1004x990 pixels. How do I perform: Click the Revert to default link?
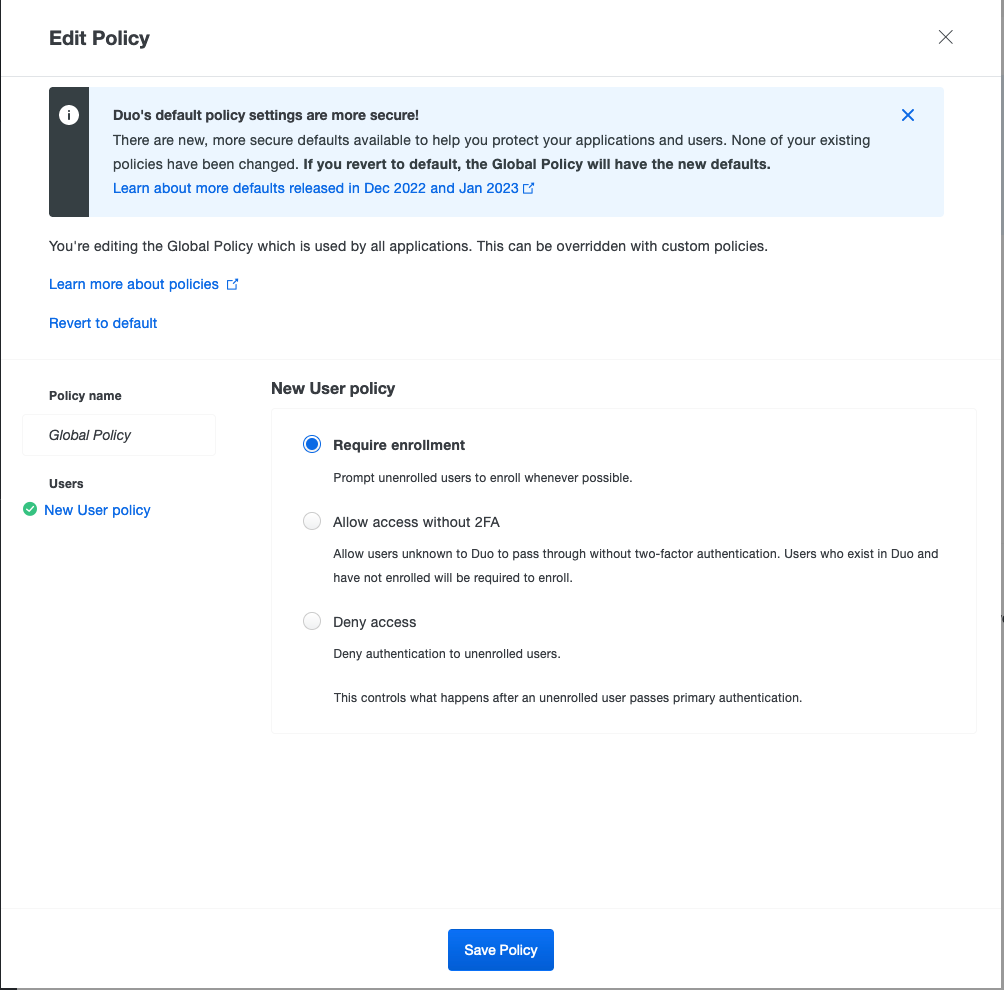coord(103,323)
